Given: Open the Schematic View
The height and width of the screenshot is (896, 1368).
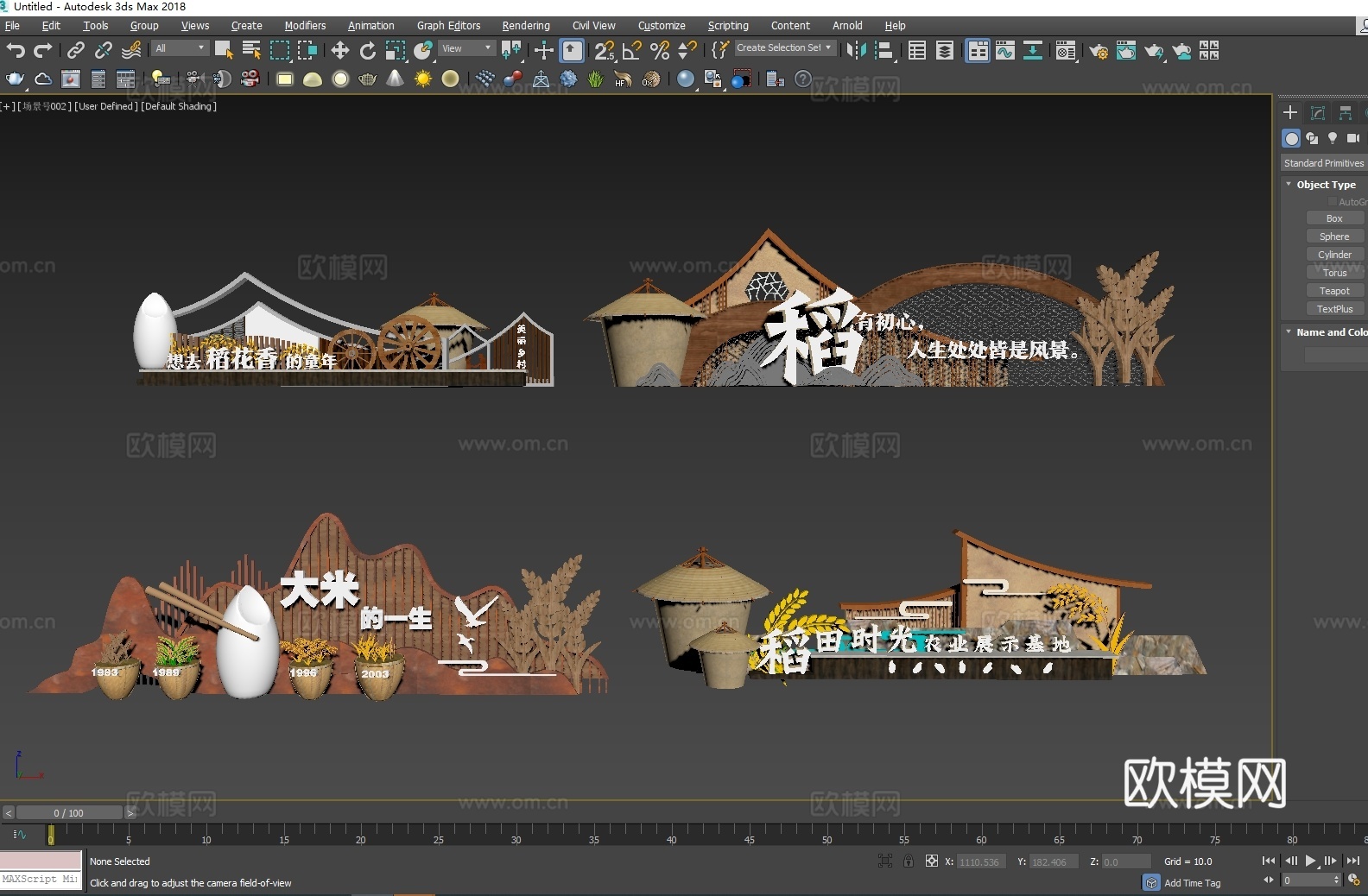Looking at the screenshot, I should point(1033,51).
